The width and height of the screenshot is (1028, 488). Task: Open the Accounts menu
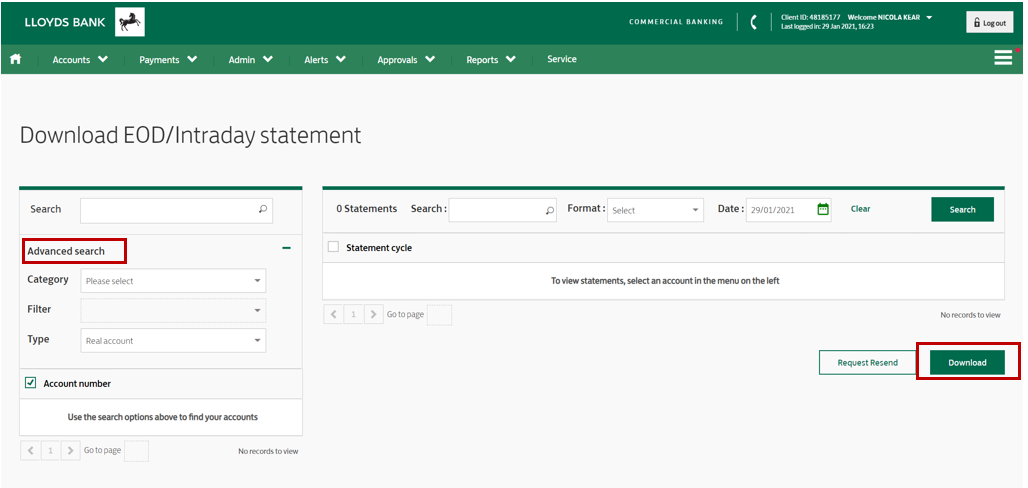80,59
